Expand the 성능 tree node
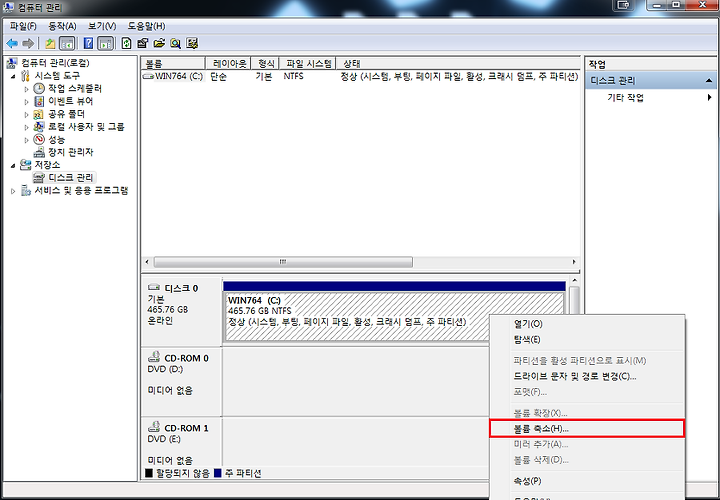Image resolution: width=720 pixels, height=500 pixels. click(x=26, y=140)
